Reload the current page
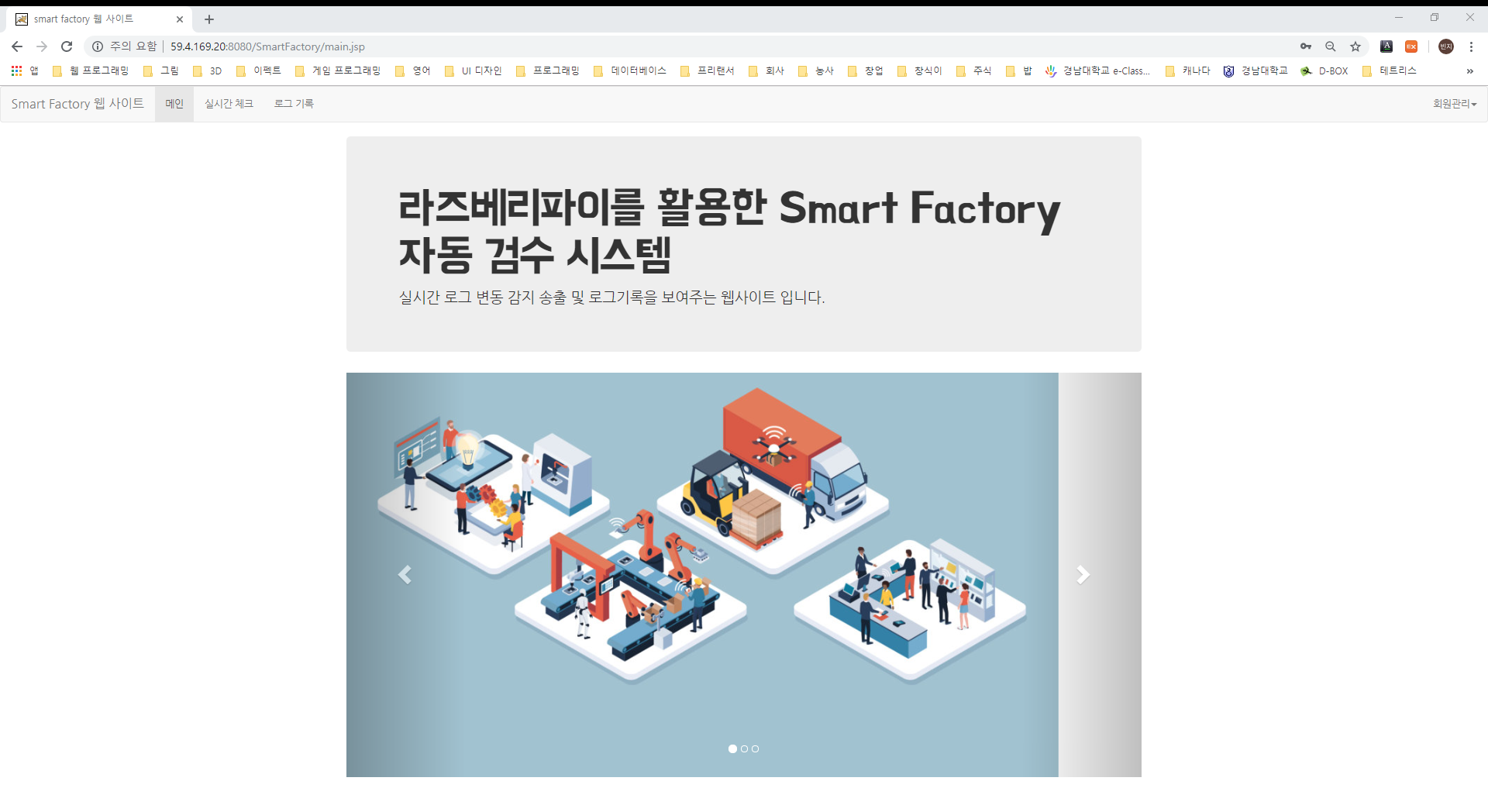 67,46
